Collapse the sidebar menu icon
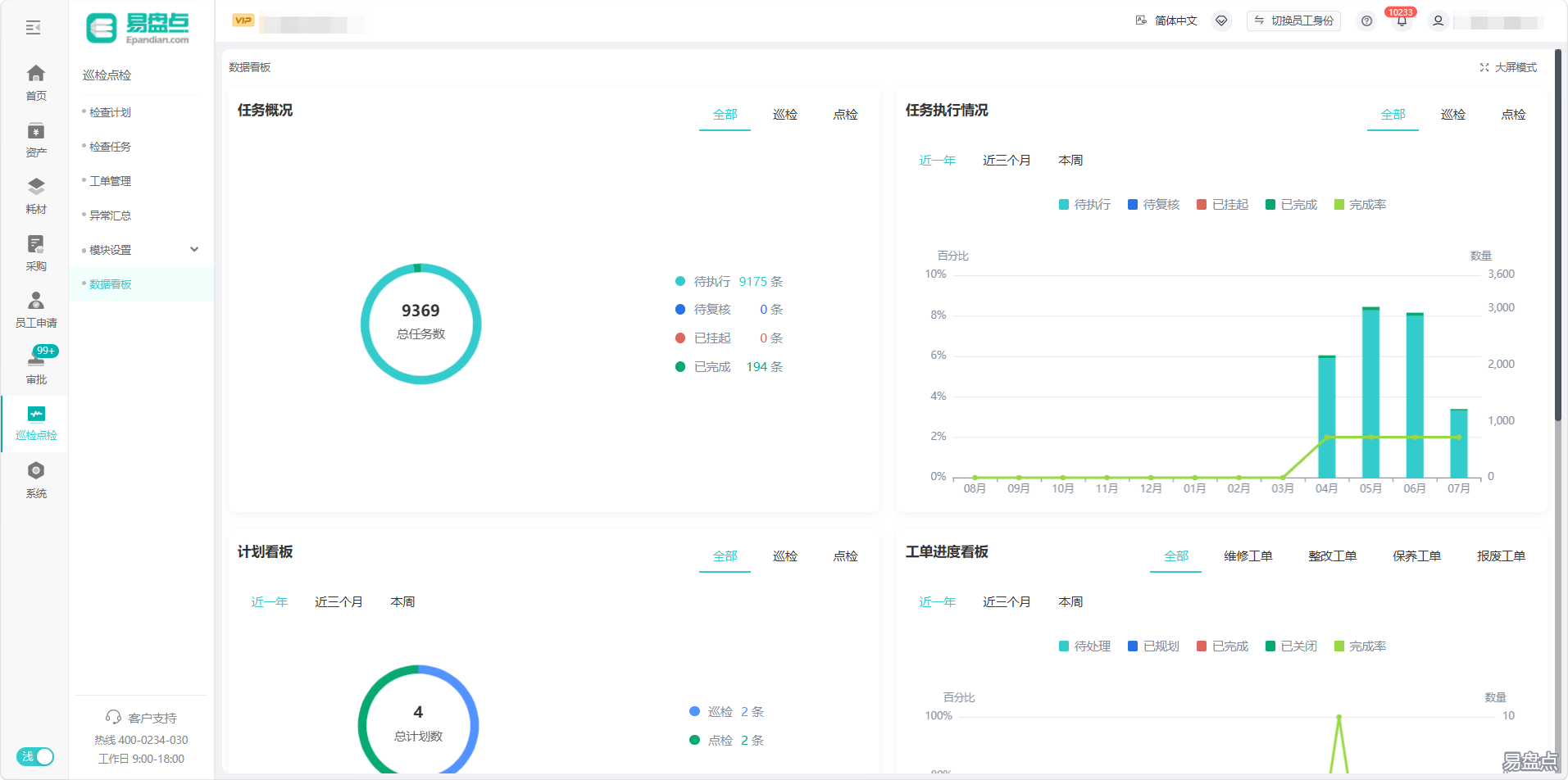 (33, 28)
